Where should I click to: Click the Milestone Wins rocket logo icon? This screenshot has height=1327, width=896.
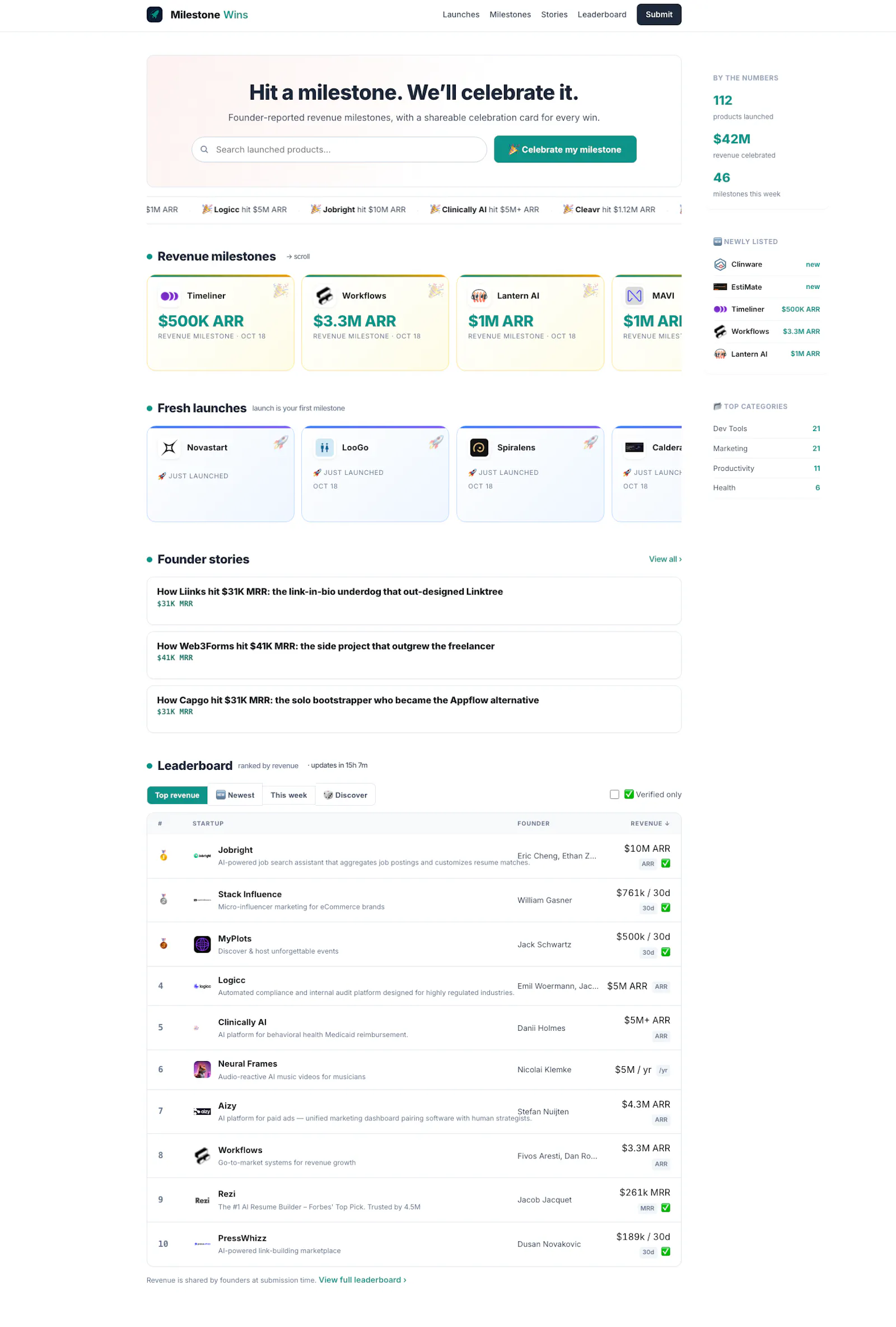pos(154,14)
